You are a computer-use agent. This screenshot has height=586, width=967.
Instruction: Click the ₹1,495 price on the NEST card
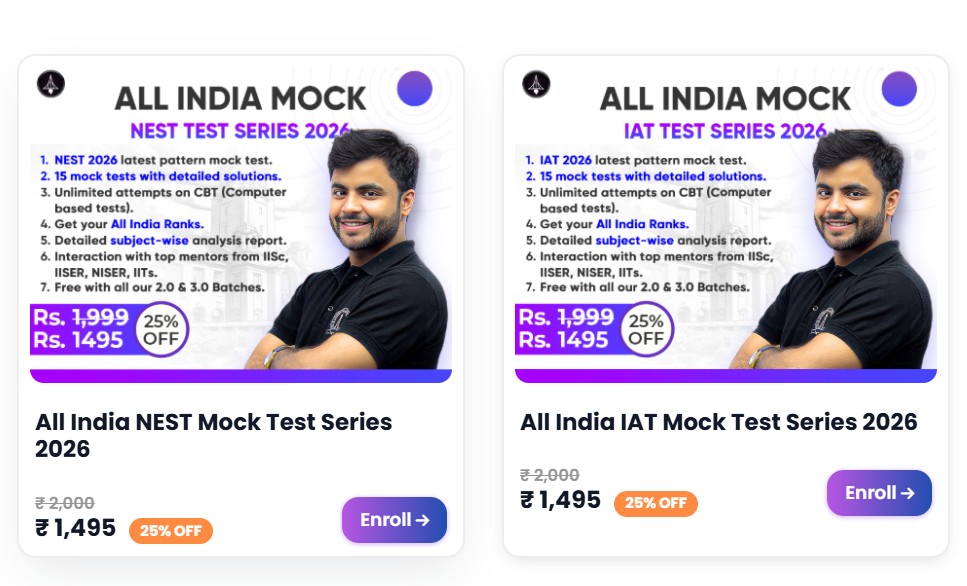(x=76, y=528)
